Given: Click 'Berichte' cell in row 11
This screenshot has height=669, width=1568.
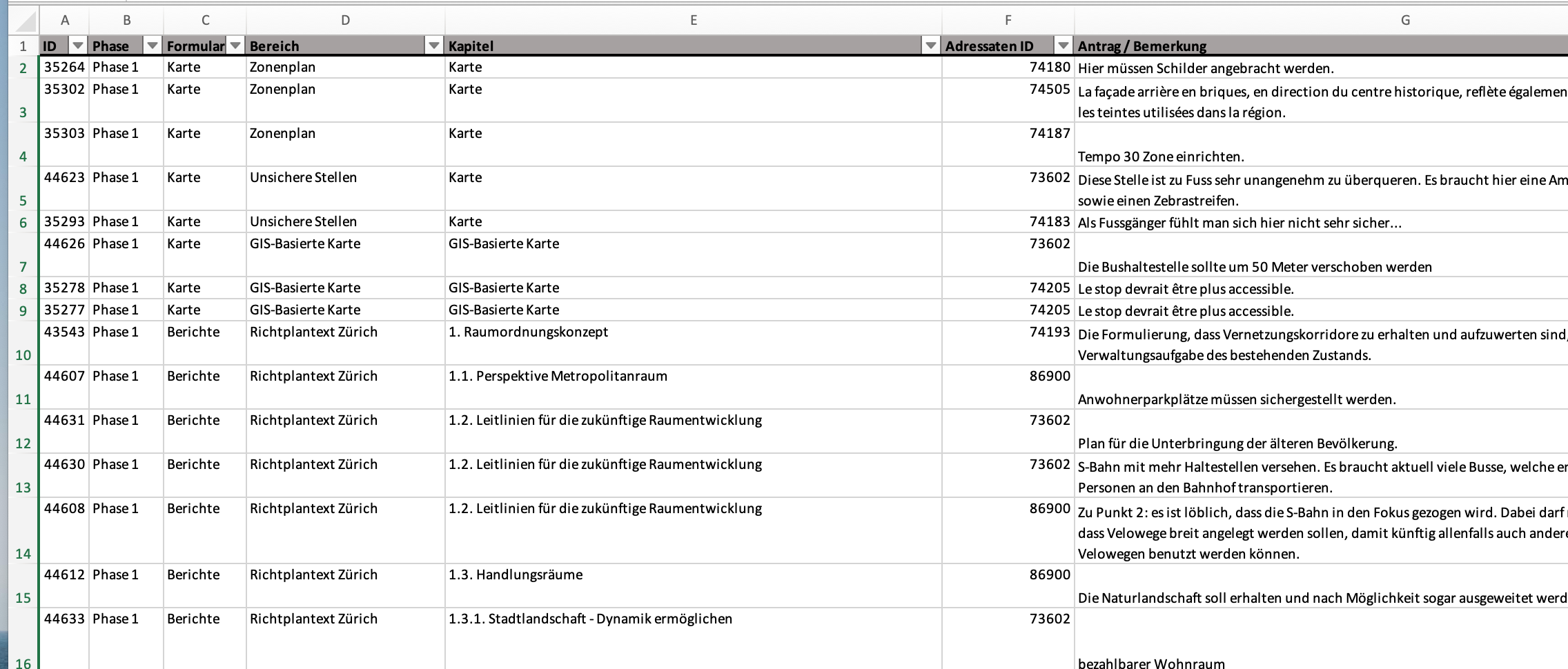Looking at the screenshot, I should click(205, 388).
